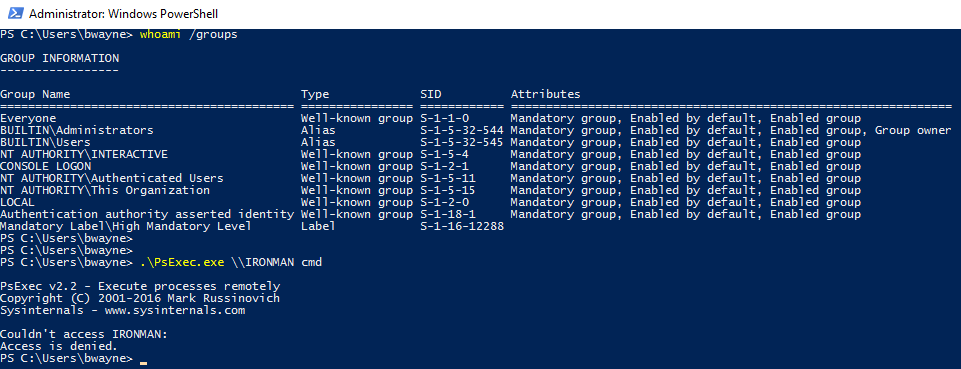Click the Type column header
This screenshot has height=369, width=961.
pos(315,94)
